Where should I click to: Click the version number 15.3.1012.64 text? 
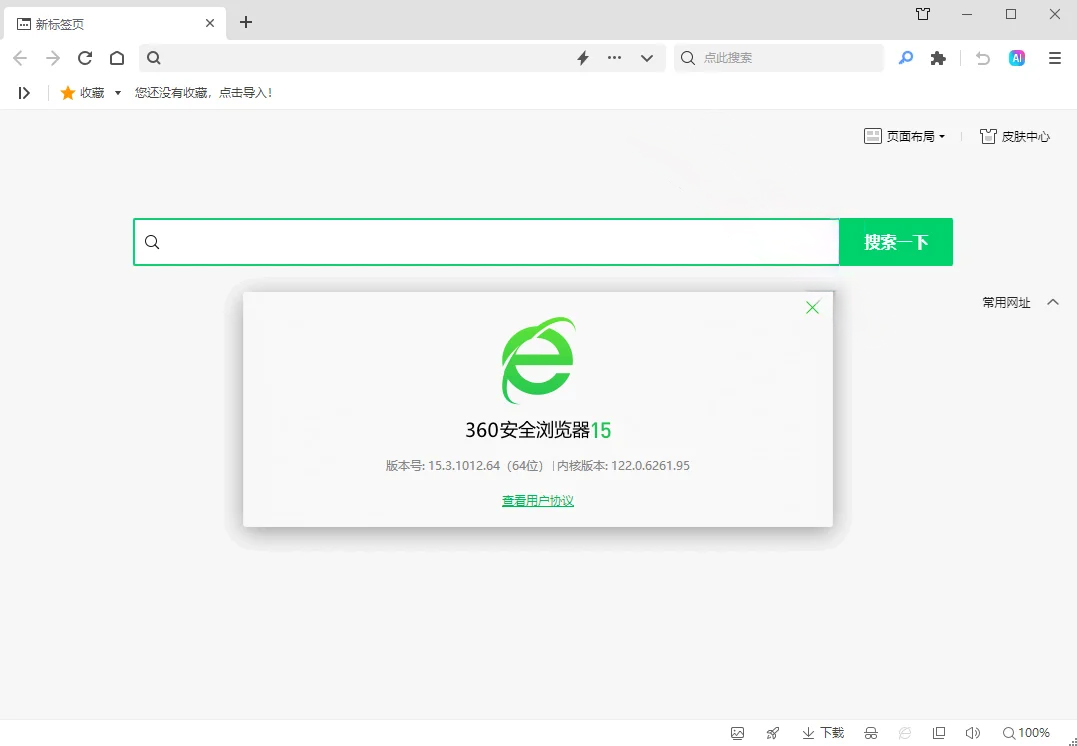coord(464,466)
